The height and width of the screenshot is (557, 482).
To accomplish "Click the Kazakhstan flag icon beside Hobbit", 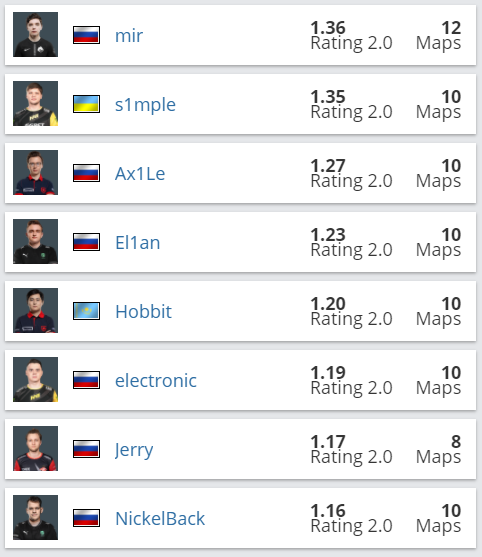I will click(x=86, y=311).
